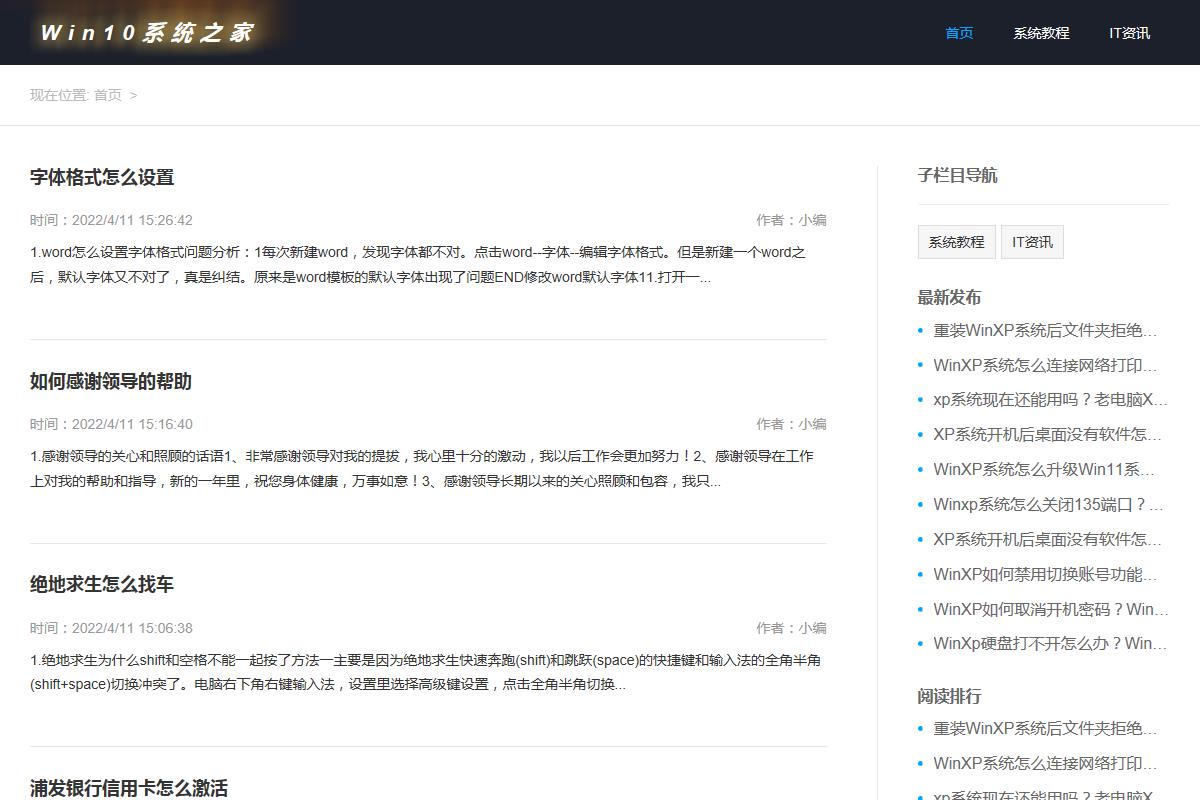The width and height of the screenshot is (1200, 800).
Task: Click the summary text about shift和空格
Action: [x=426, y=672]
